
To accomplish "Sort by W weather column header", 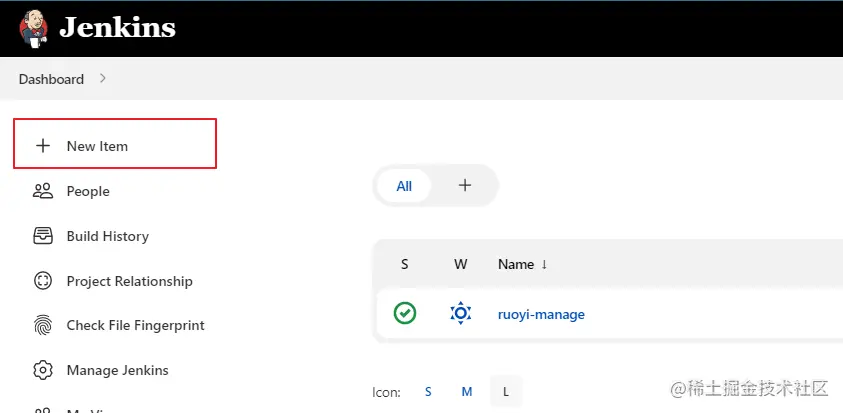I will point(460,264).
